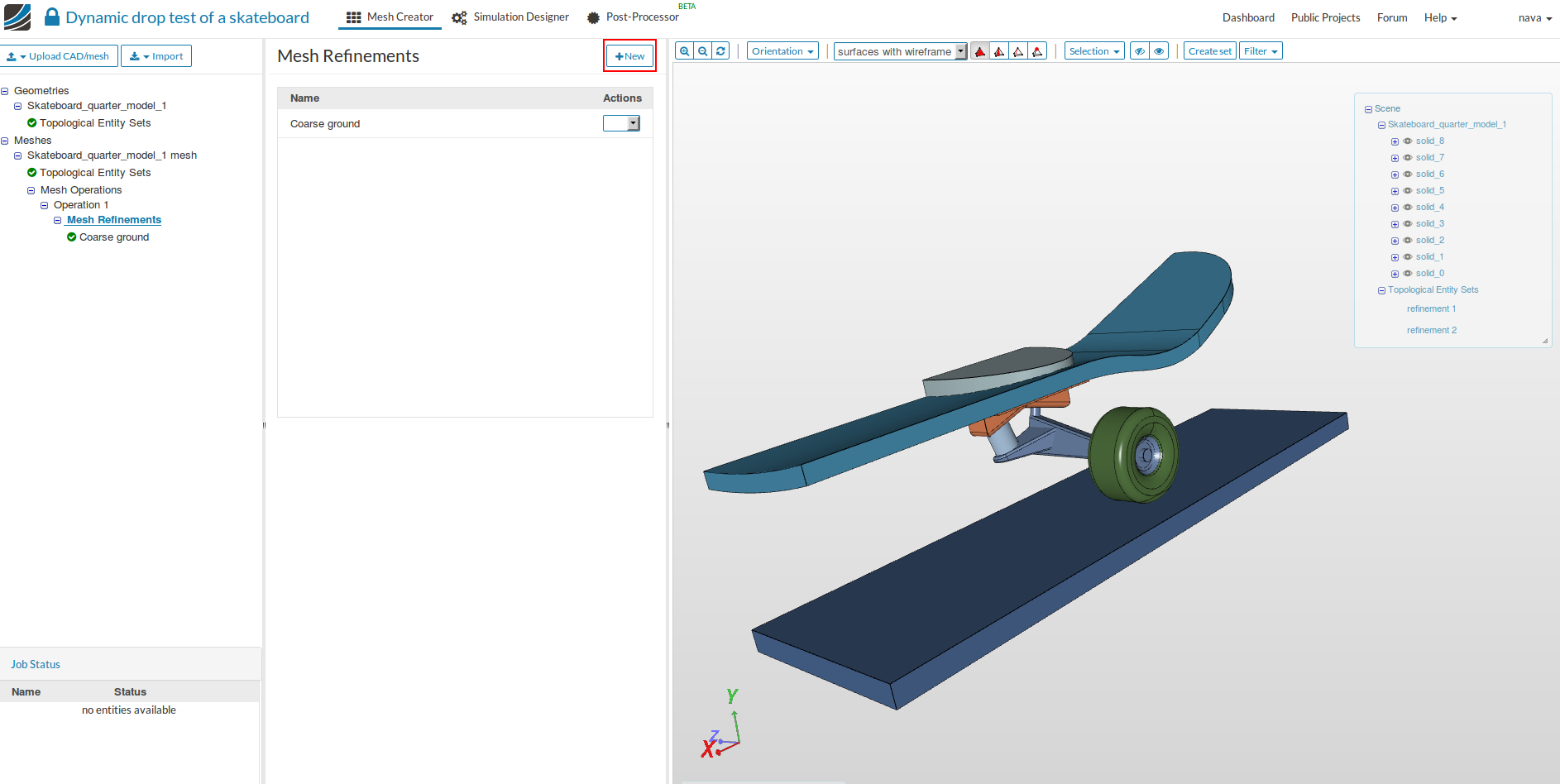Open the Selection dropdown
This screenshot has width=1560, height=784.
click(1094, 51)
